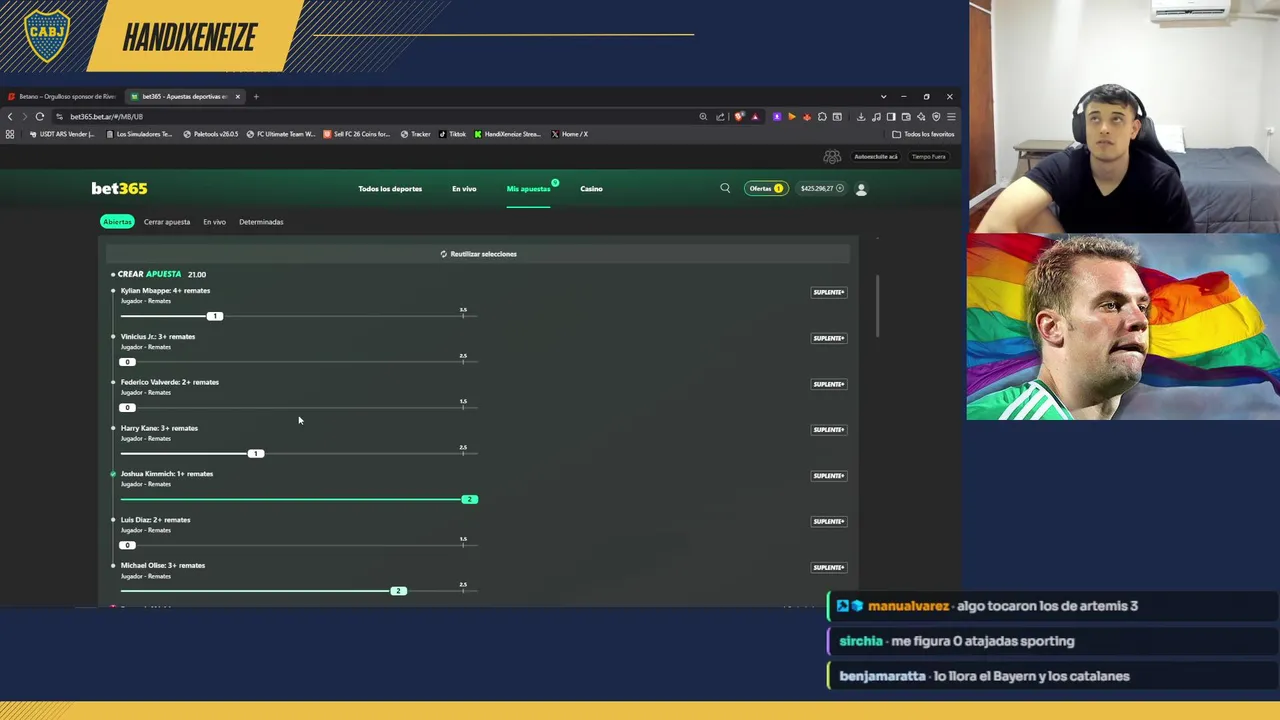Open the browser downloads icon
This screenshot has width=1280, height=720.
pos(861,117)
